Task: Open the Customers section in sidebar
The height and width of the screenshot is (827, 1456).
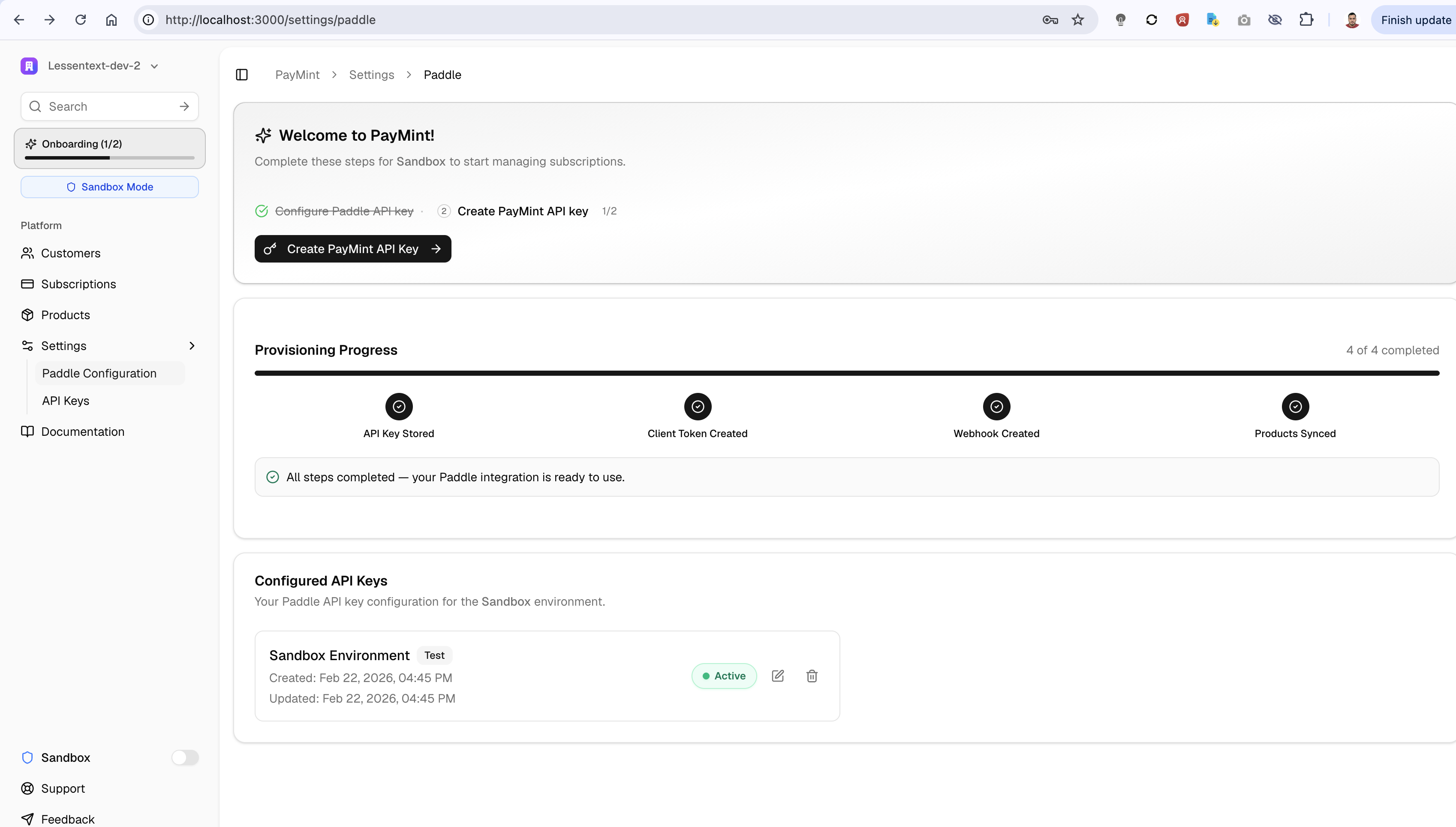Action: click(70, 254)
